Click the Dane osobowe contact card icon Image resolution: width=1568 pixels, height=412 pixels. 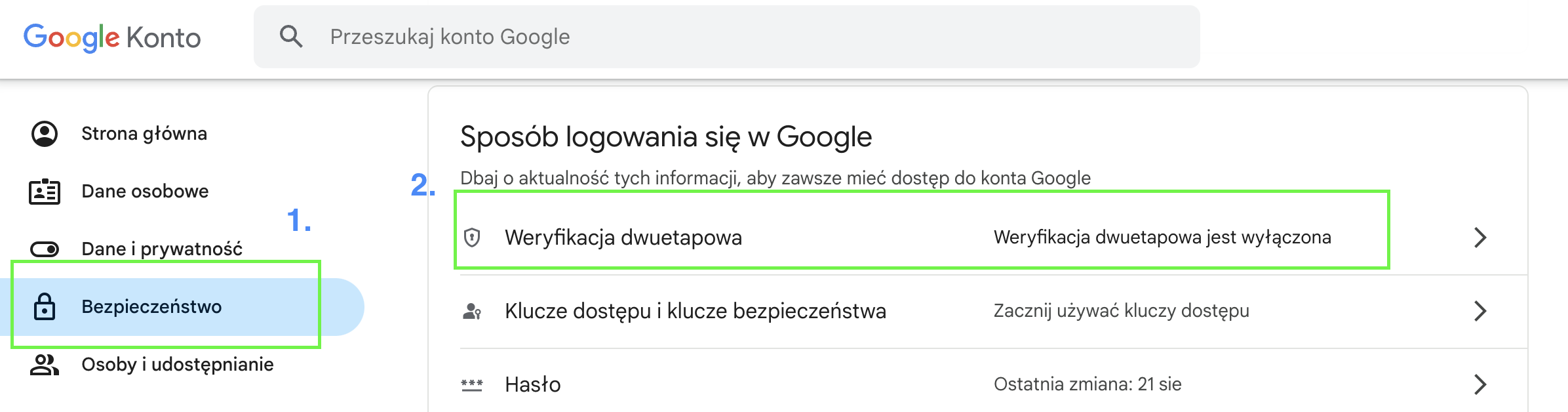43,192
